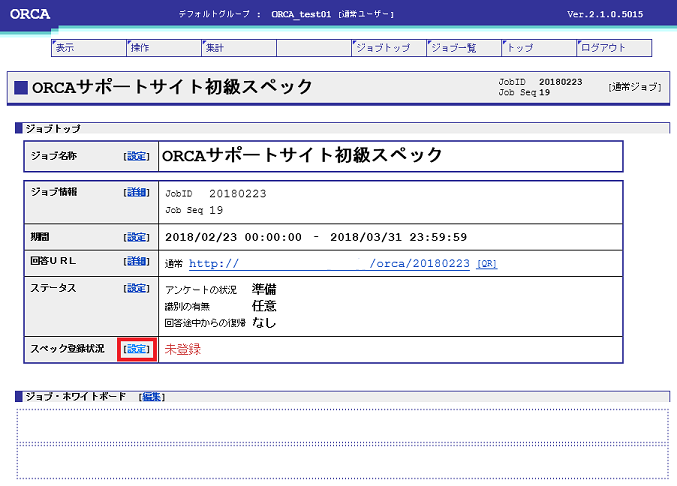Open the ジョブ一覧 menu item
677x486 pixels.
point(464,48)
